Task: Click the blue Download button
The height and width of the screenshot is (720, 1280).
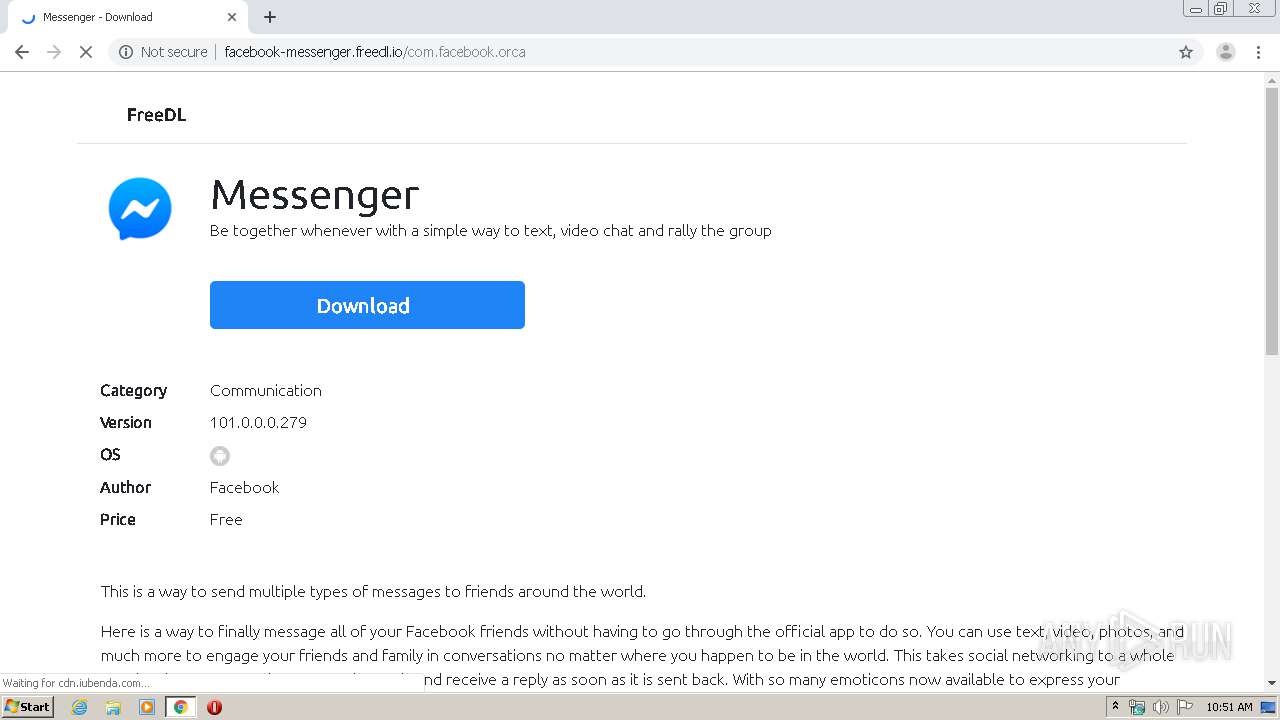Action: point(367,305)
